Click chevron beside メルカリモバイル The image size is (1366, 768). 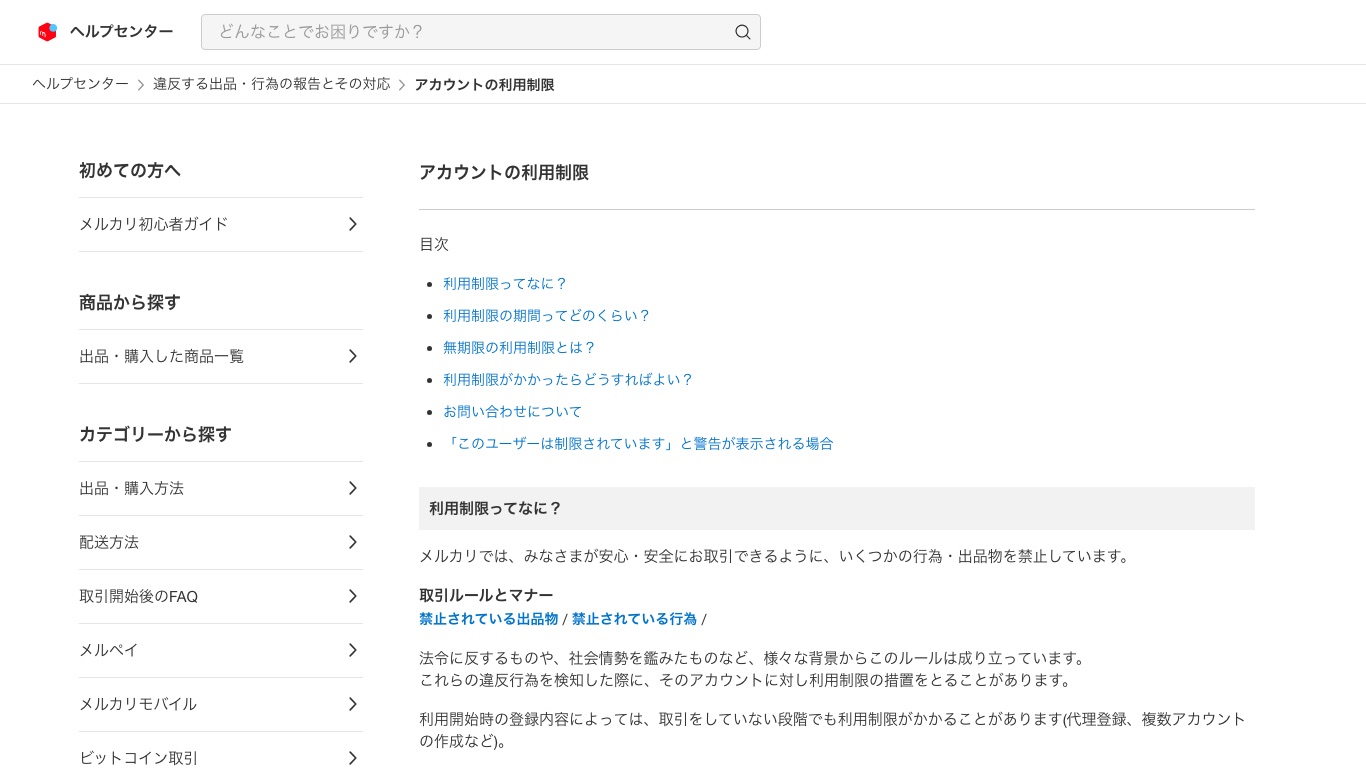[x=353, y=704]
